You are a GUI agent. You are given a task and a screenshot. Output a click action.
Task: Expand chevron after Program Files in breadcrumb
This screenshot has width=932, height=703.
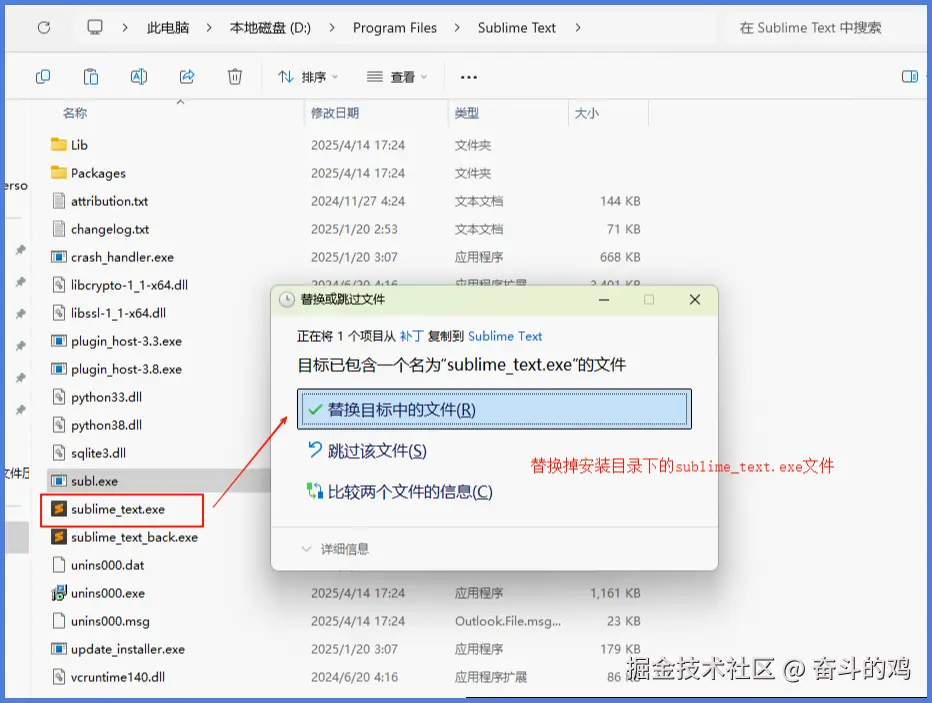(456, 28)
